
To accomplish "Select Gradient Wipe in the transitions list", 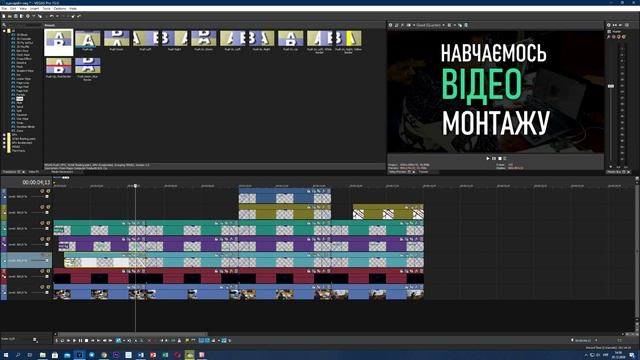I will click(x=25, y=71).
